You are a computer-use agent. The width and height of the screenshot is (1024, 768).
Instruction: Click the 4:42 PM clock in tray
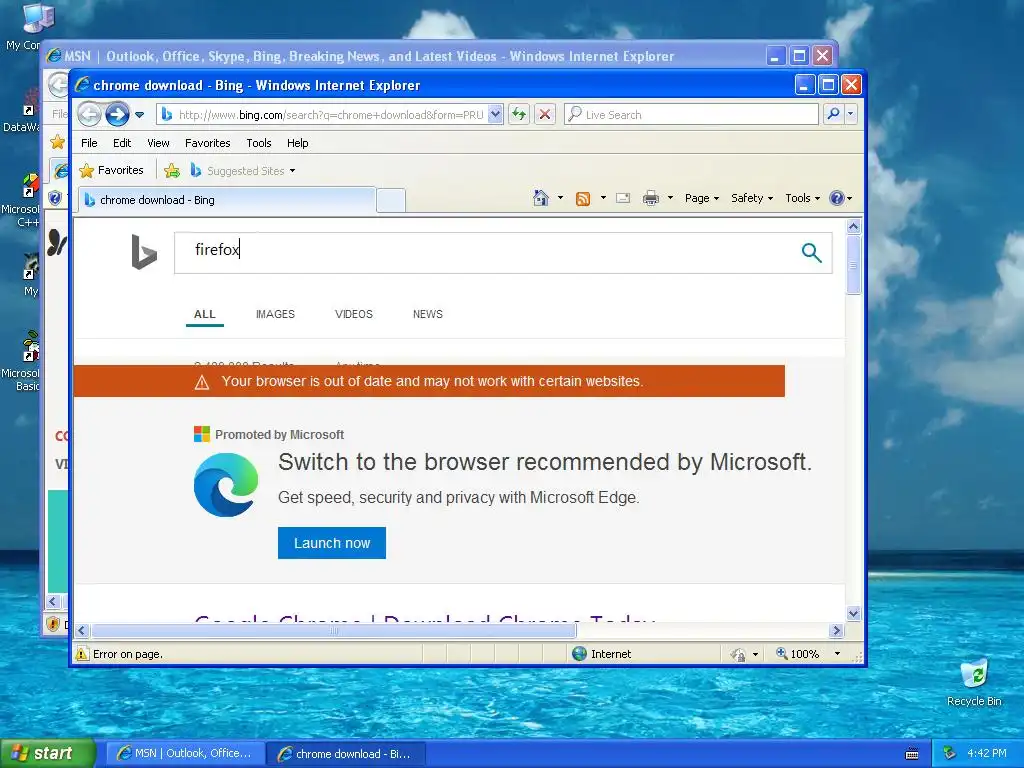[x=986, y=753]
